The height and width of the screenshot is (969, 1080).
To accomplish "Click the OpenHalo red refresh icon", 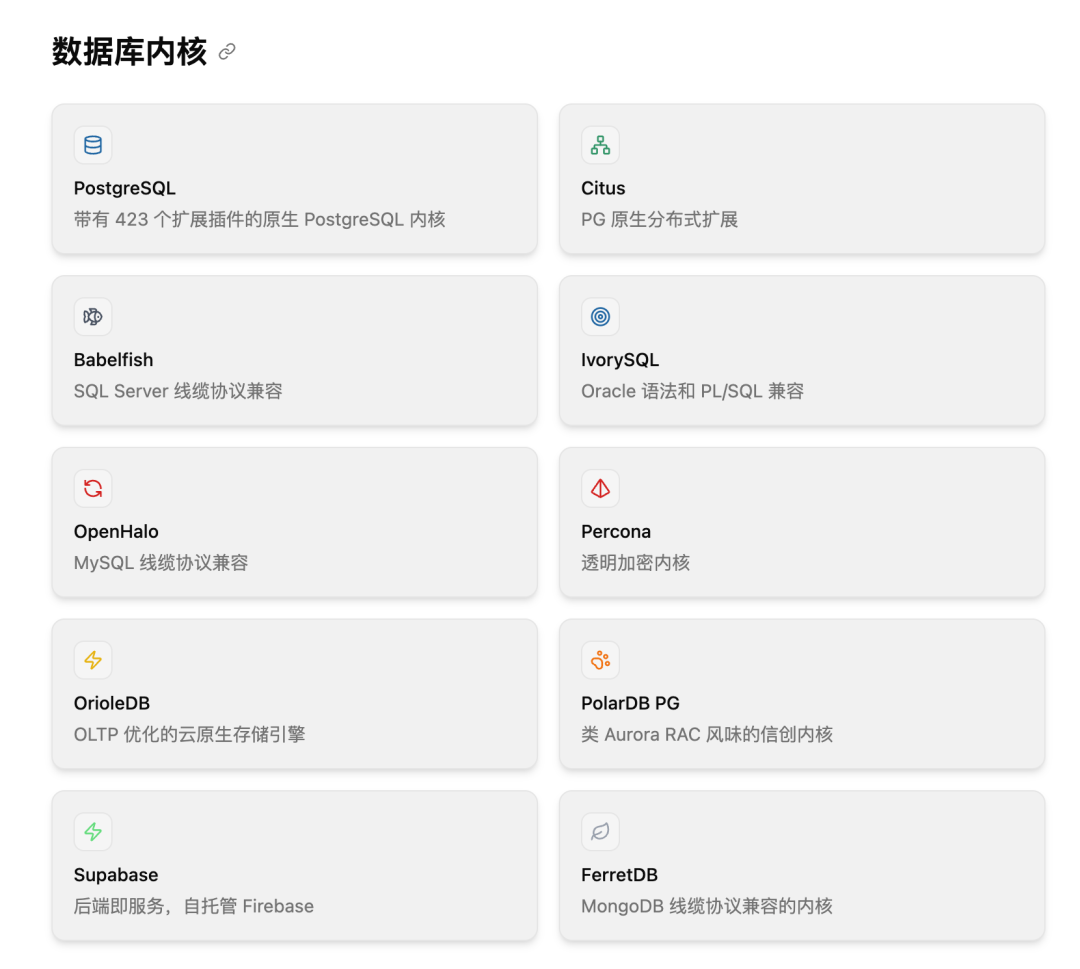I will click(93, 488).
